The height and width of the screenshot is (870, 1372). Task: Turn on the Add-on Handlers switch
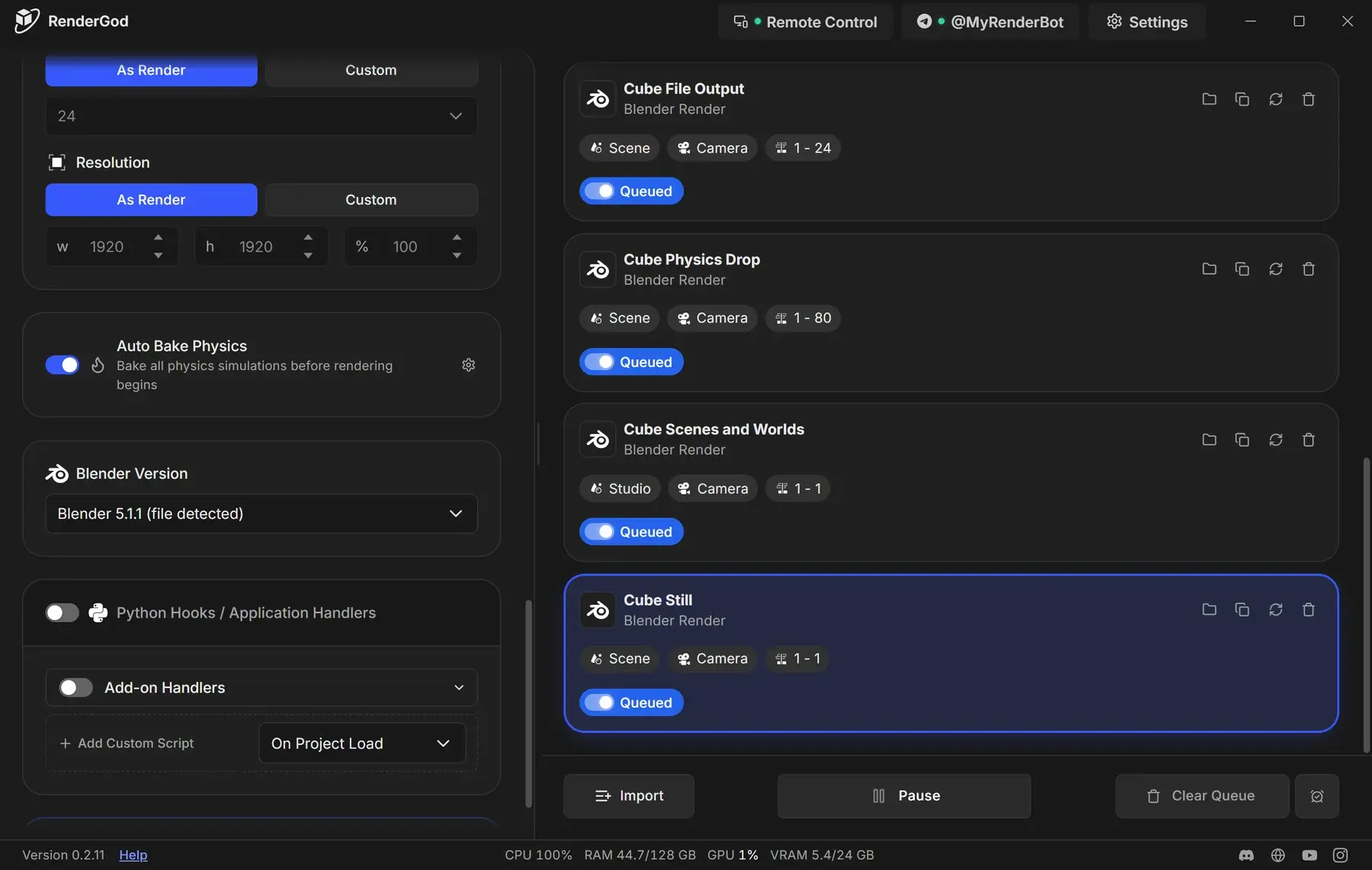point(75,688)
